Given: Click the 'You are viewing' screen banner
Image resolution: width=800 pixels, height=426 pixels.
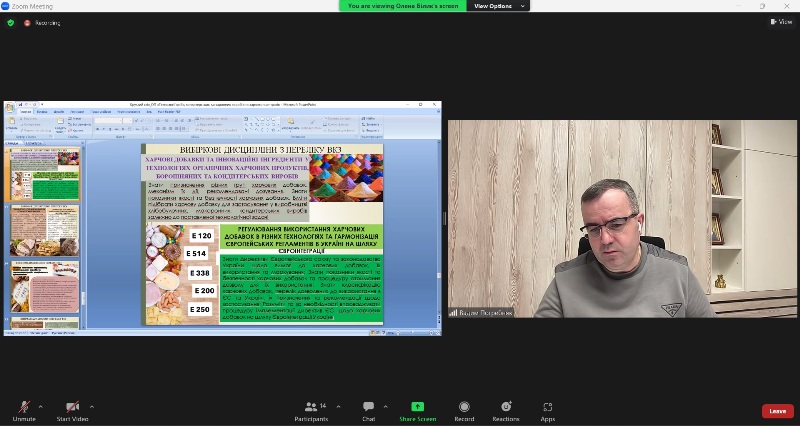Looking at the screenshot, I should [x=403, y=6].
